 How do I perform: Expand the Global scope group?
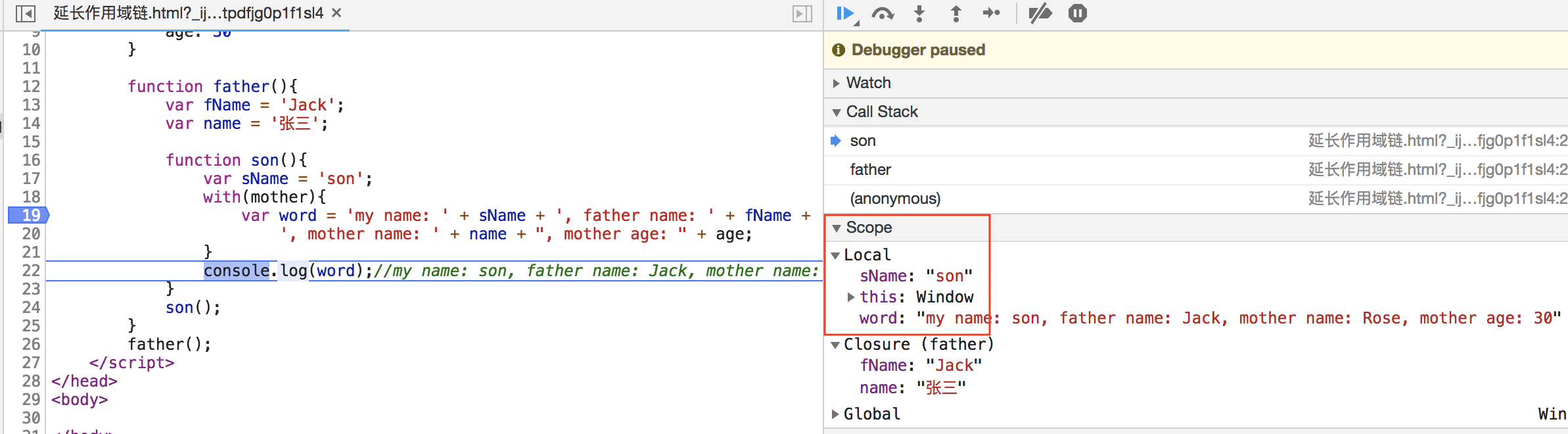pyautogui.click(x=835, y=414)
